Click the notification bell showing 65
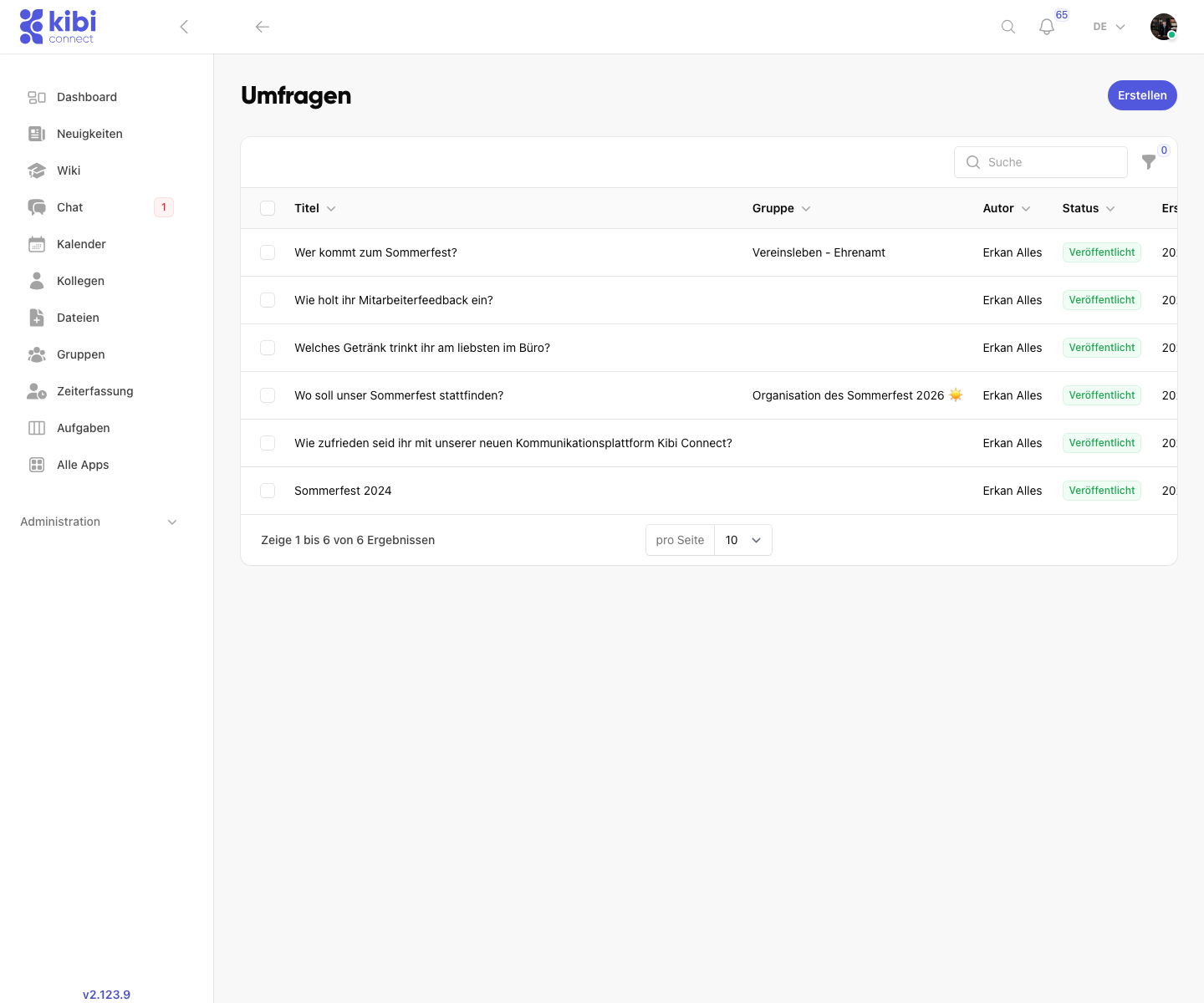Screen dimensions: 1204x1003 1046,26
